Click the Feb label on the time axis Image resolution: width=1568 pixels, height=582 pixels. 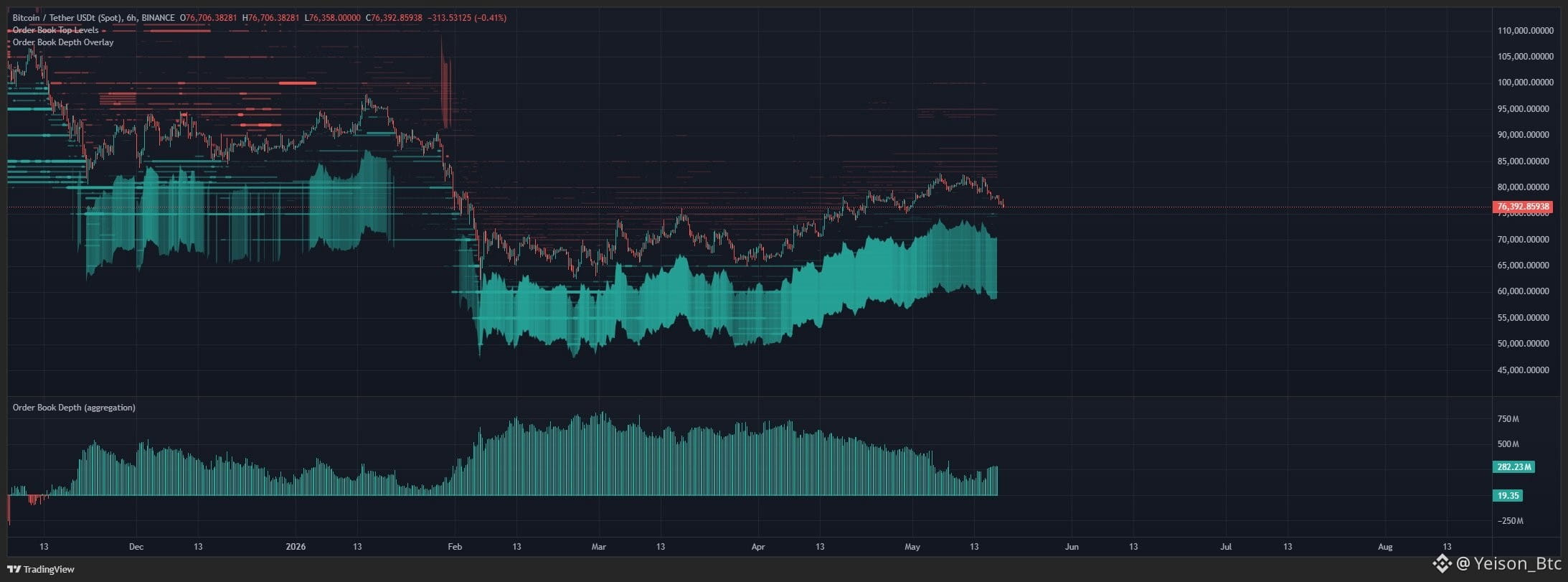[455, 547]
